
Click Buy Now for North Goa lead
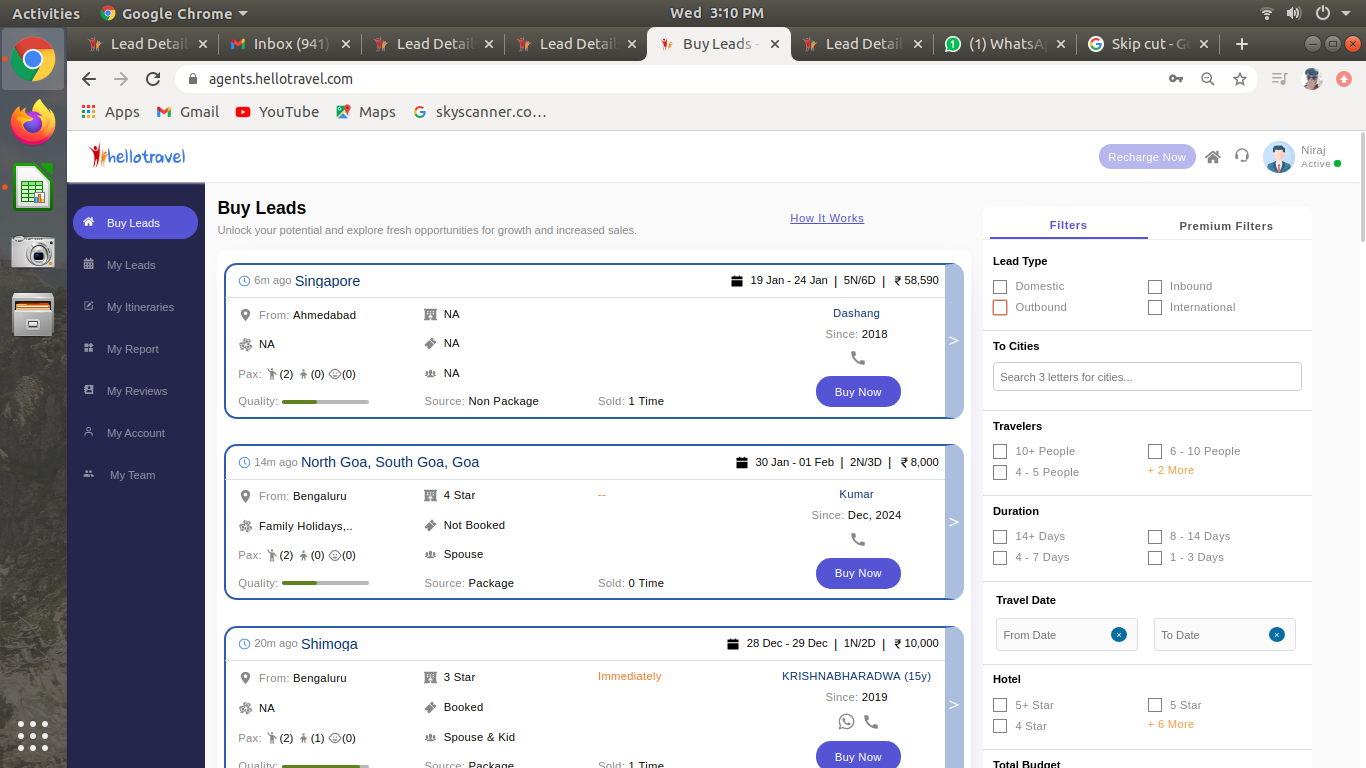pos(858,573)
